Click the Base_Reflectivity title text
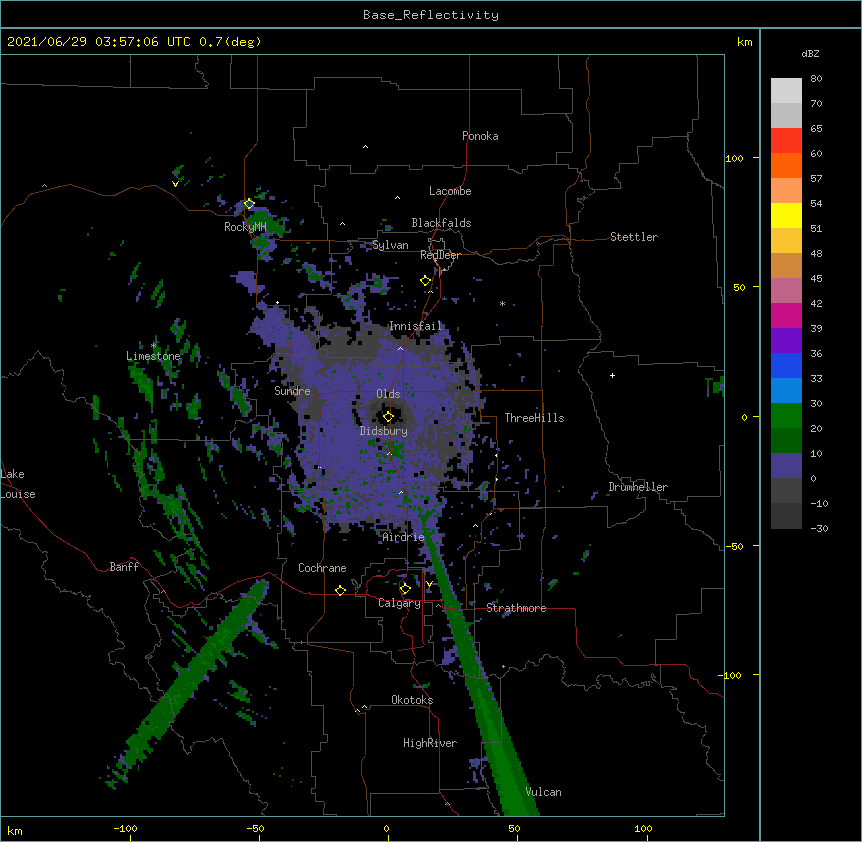Image resolution: width=862 pixels, height=842 pixels. [431, 15]
